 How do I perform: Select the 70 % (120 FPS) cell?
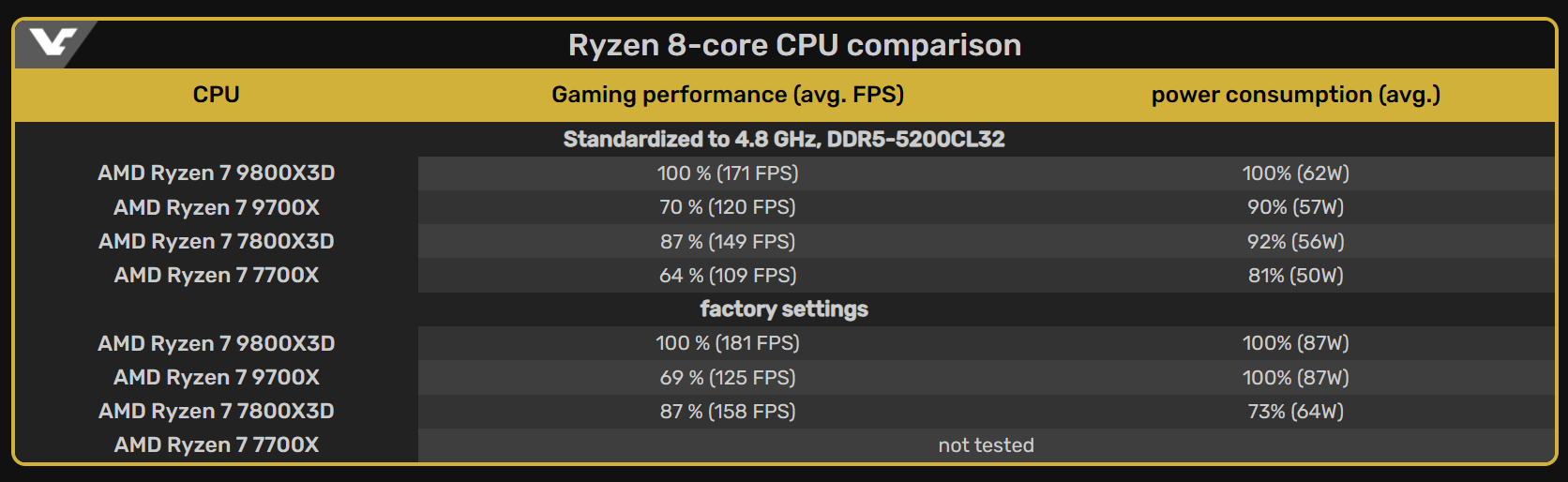(x=728, y=207)
